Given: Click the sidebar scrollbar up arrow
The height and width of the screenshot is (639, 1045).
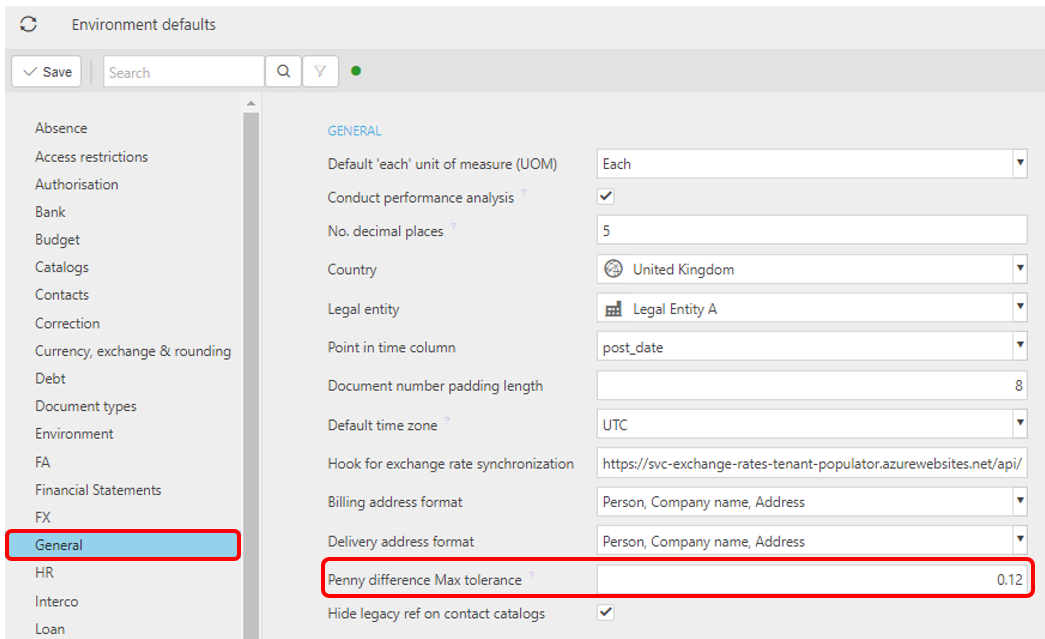Looking at the screenshot, I should click(x=251, y=103).
